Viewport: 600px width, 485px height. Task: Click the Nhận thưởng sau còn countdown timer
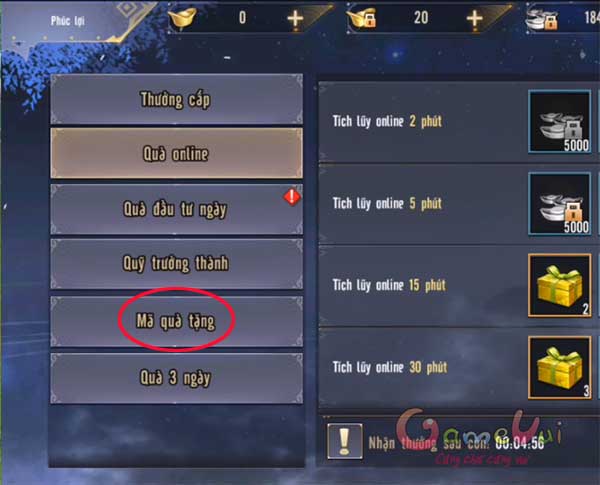[456, 443]
